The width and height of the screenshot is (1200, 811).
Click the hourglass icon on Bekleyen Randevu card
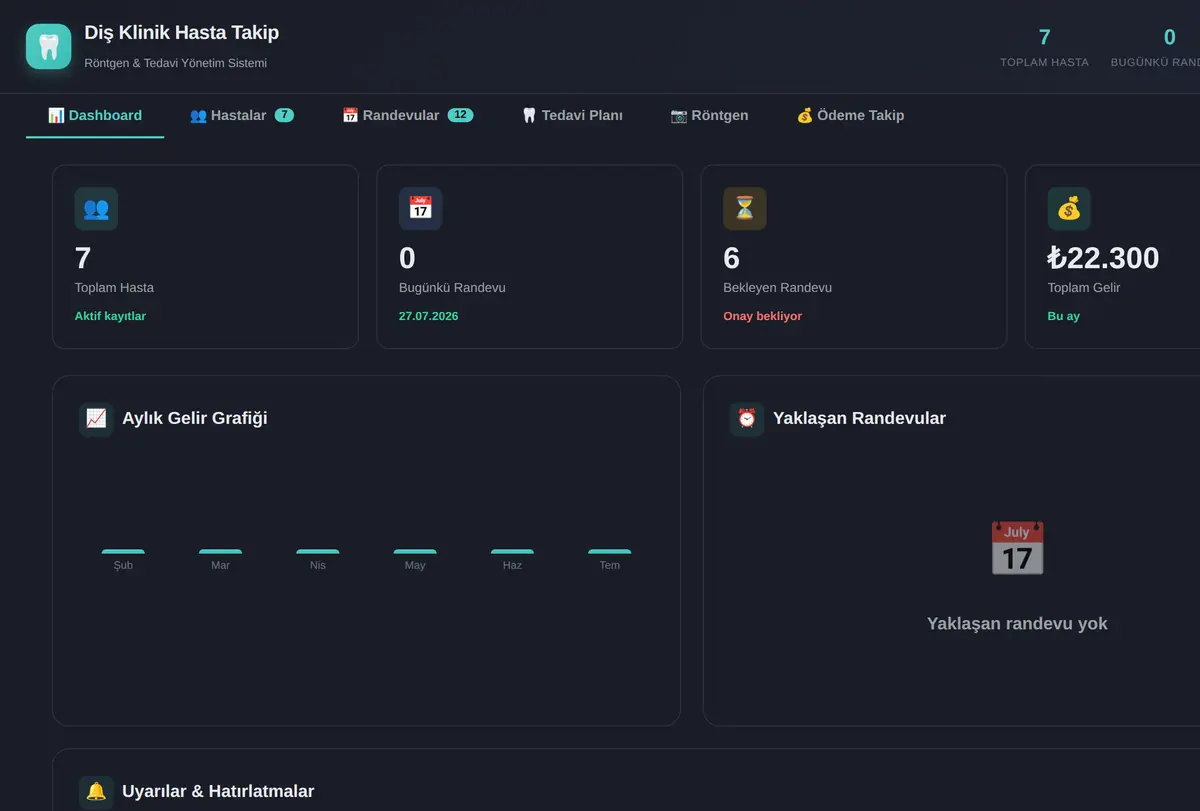point(745,209)
